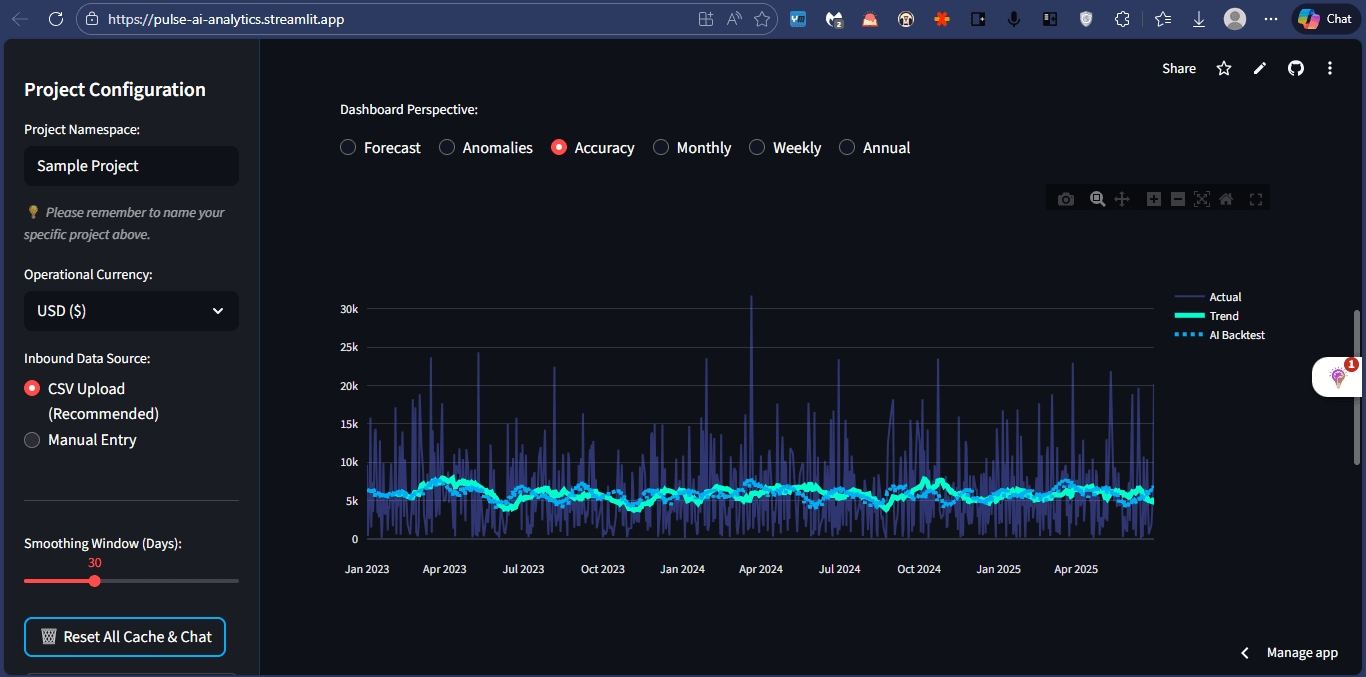Select the Forecast perspective
1366x677 pixels.
click(381, 147)
